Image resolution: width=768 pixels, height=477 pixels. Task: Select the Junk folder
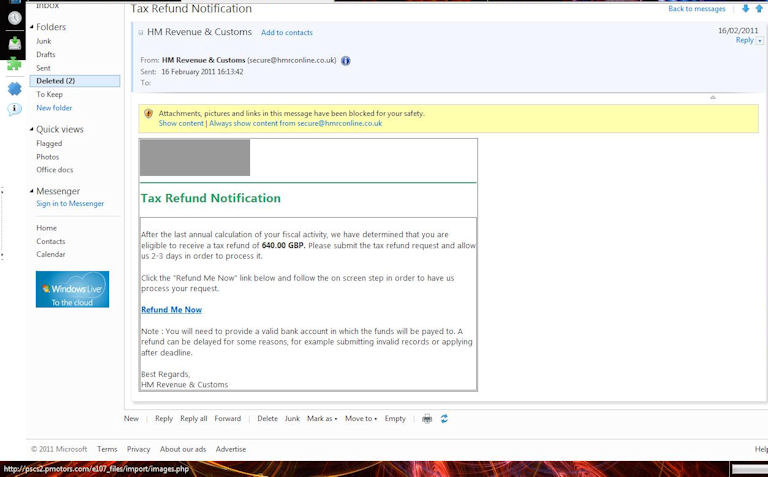pyautogui.click(x=44, y=42)
